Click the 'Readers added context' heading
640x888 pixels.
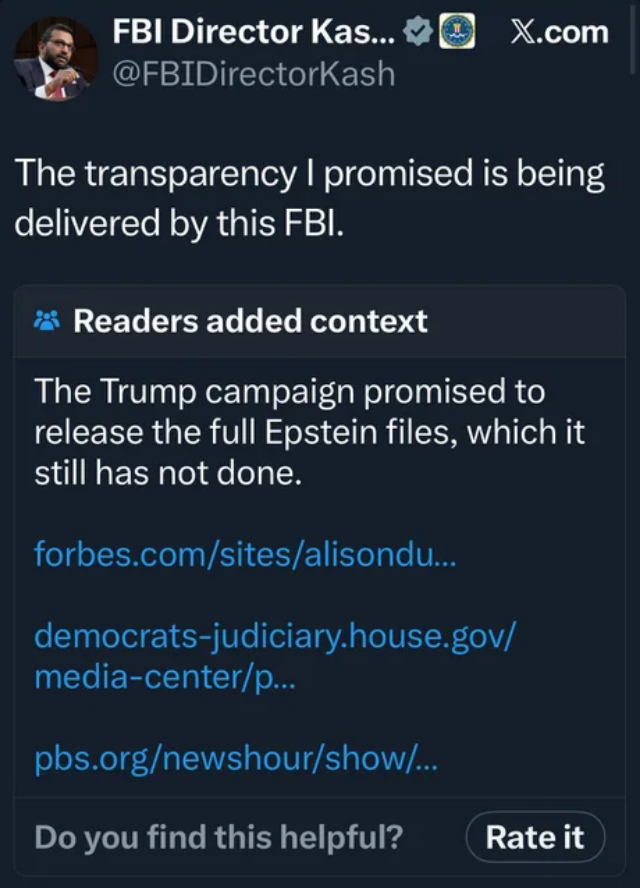tap(250, 321)
